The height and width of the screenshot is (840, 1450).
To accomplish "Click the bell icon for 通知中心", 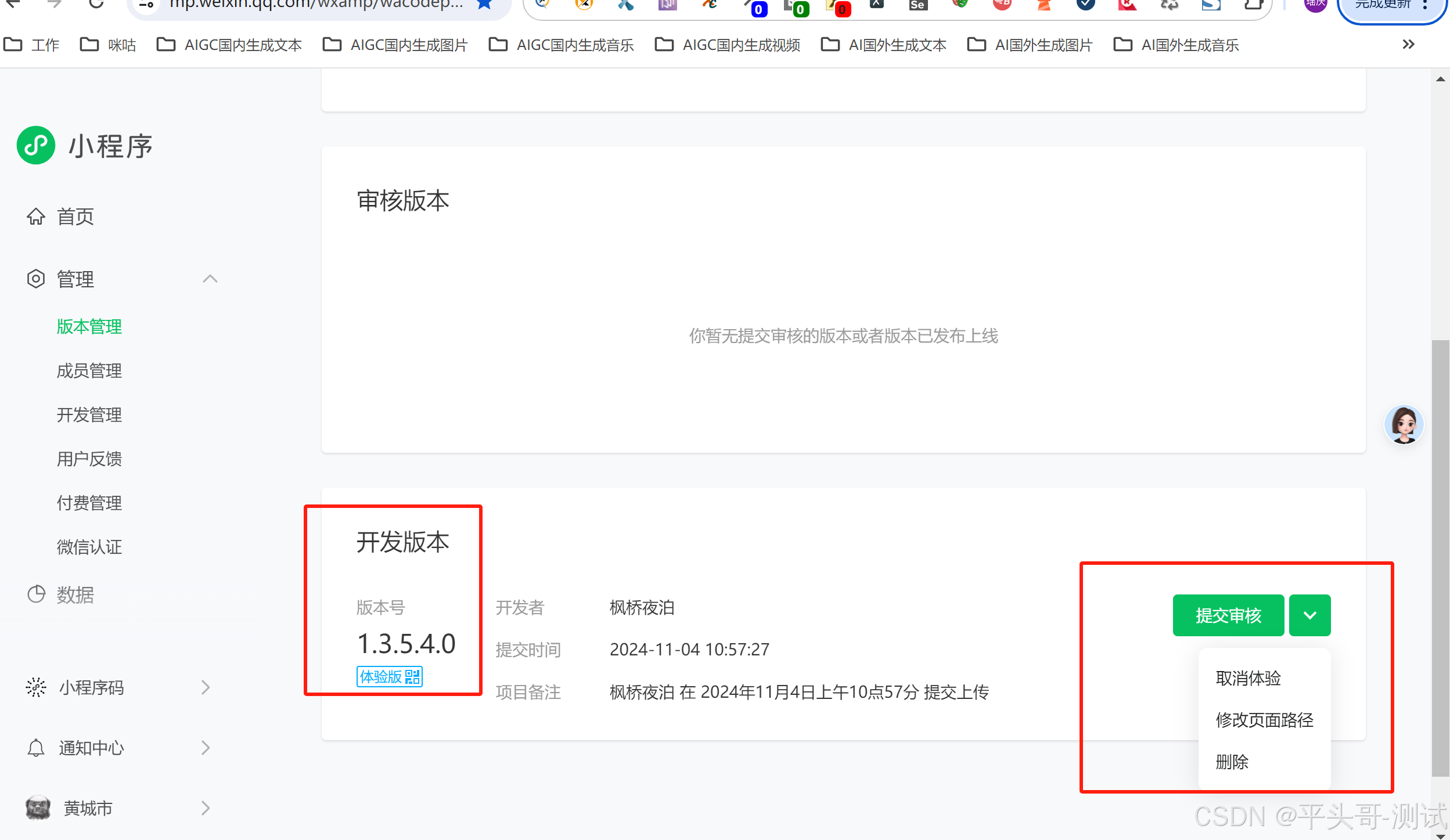I will click(36, 748).
